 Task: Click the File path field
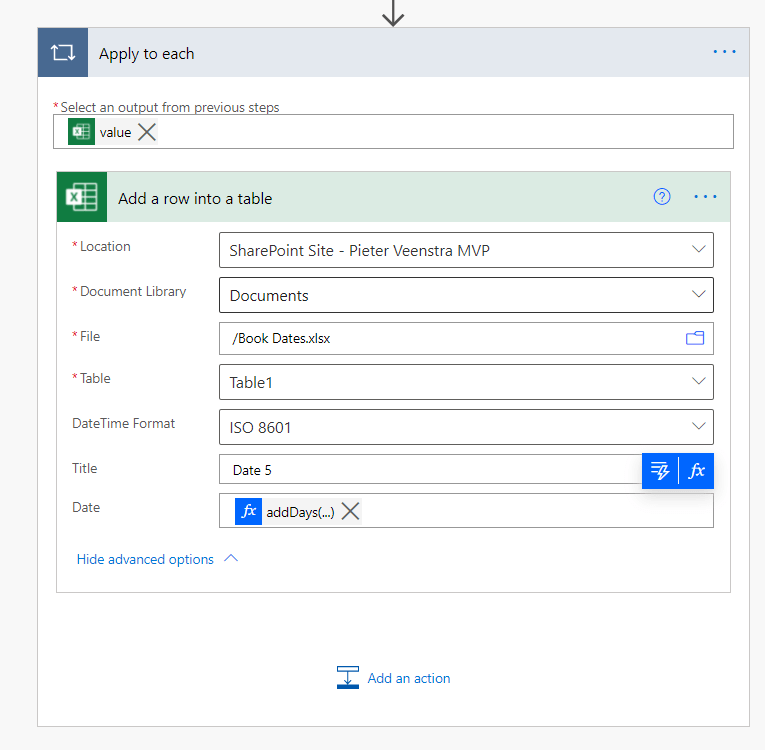click(x=466, y=338)
